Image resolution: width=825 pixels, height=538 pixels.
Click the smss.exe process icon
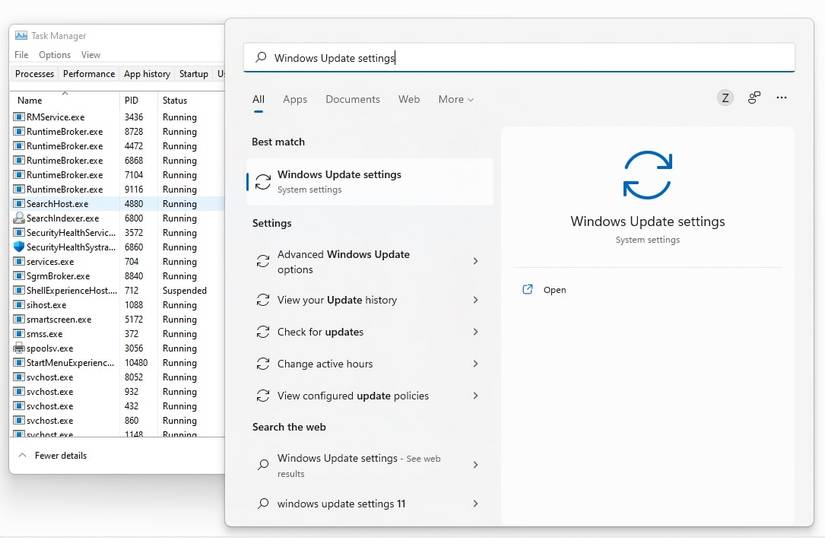tap(19, 333)
